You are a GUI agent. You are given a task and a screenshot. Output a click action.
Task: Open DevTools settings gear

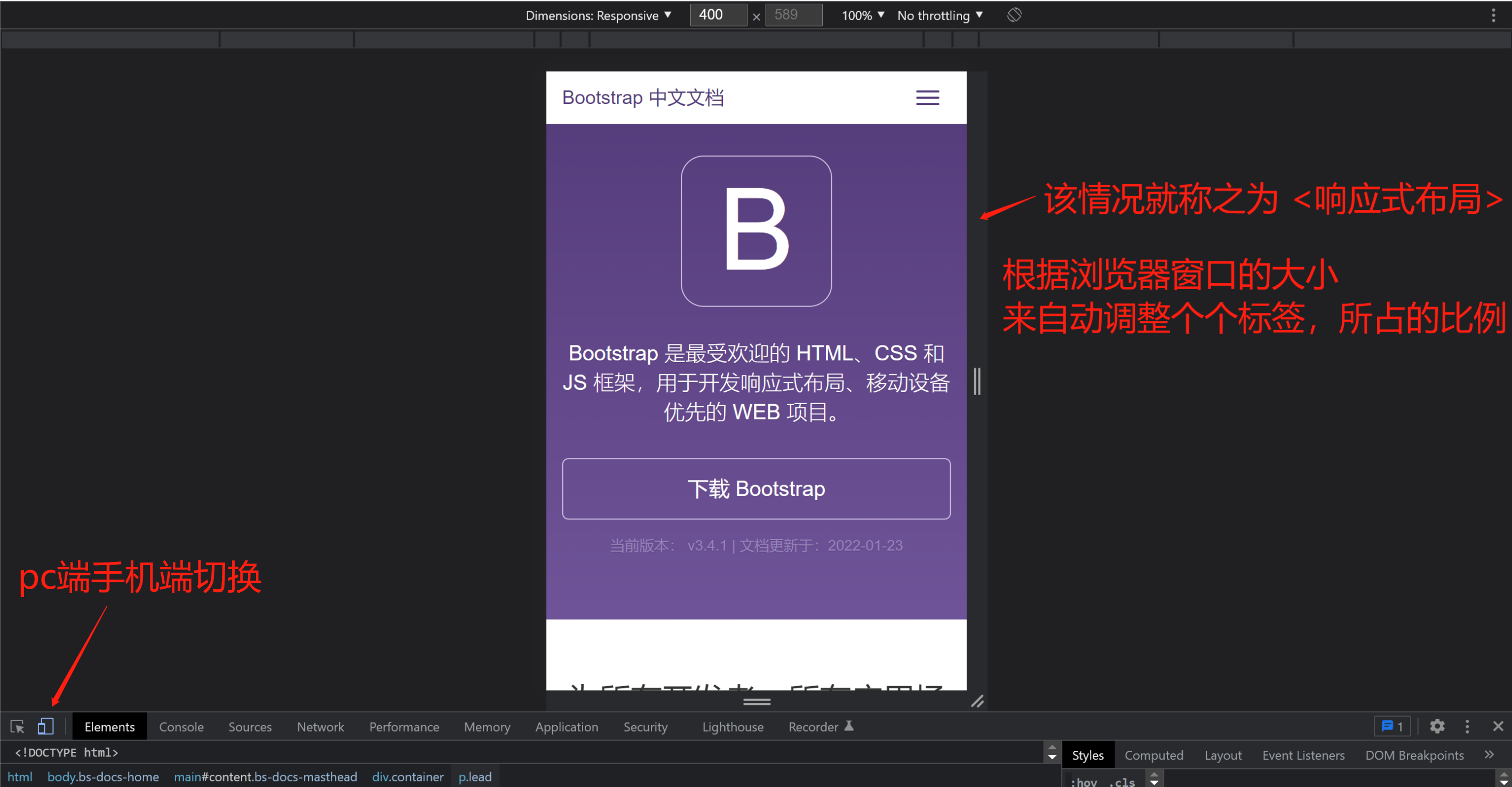point(1437,727)
